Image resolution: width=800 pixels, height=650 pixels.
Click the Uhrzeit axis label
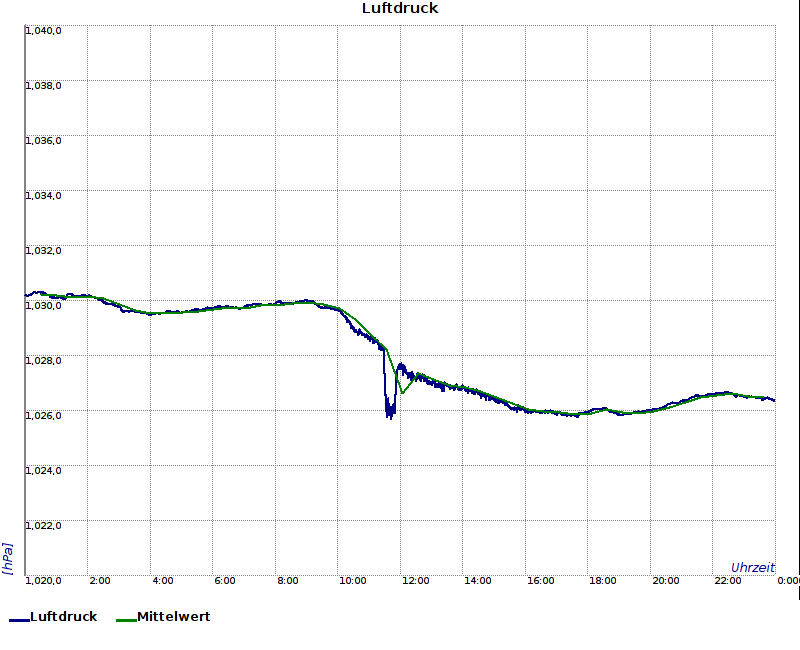point(753,567)
